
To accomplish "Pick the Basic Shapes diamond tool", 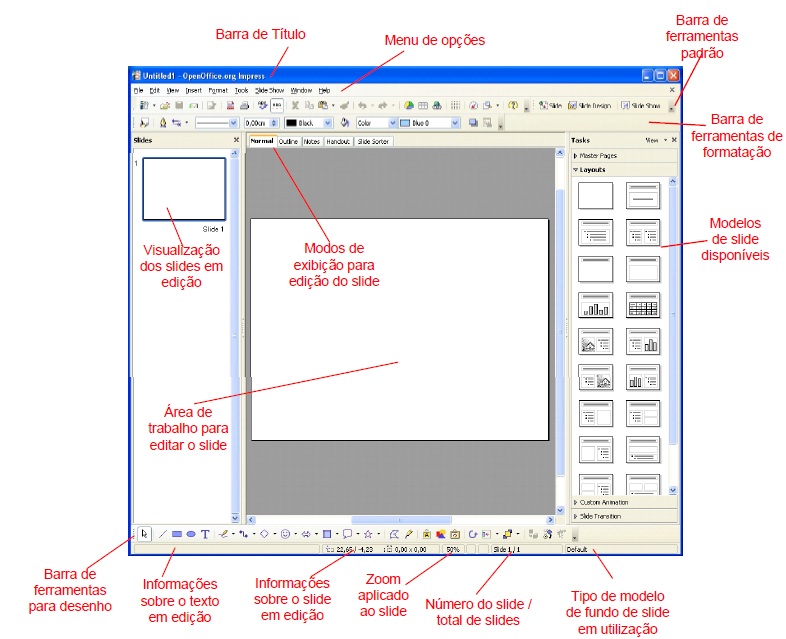I will pyautogui.click(x=265, y=534).
